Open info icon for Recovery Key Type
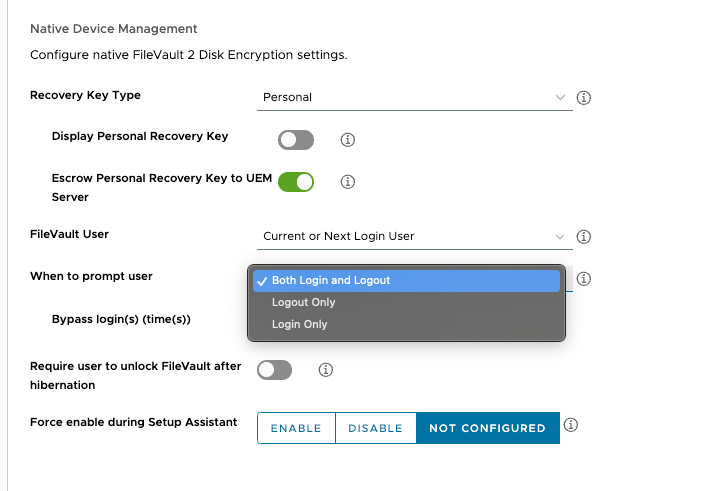Image resolution: width=707 pixels, height=491 pixels. (583, 97)
